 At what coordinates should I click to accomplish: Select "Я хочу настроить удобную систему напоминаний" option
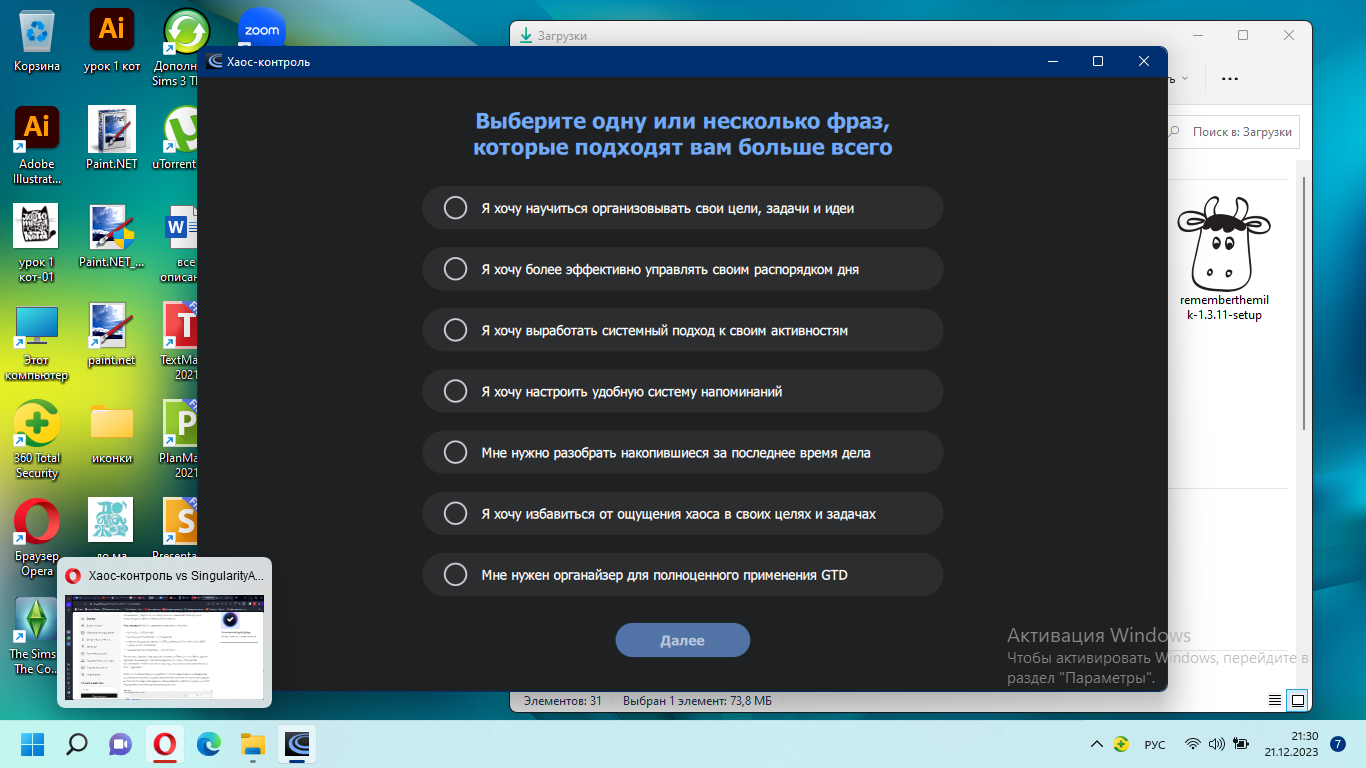point(455,391)
